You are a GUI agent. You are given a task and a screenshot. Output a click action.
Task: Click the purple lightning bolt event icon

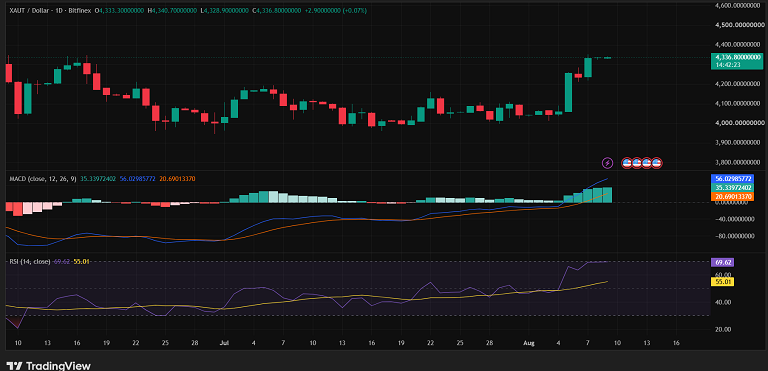tap(607, 163)
